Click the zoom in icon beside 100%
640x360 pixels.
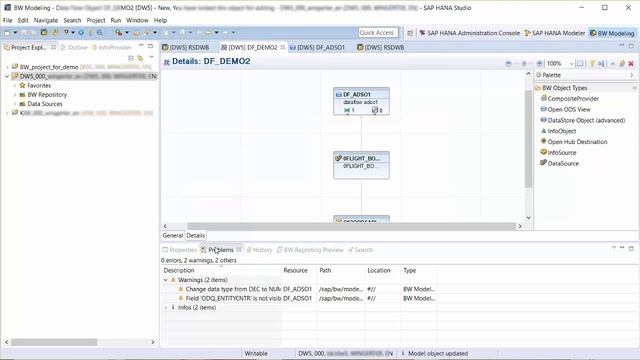pos(539,63)
